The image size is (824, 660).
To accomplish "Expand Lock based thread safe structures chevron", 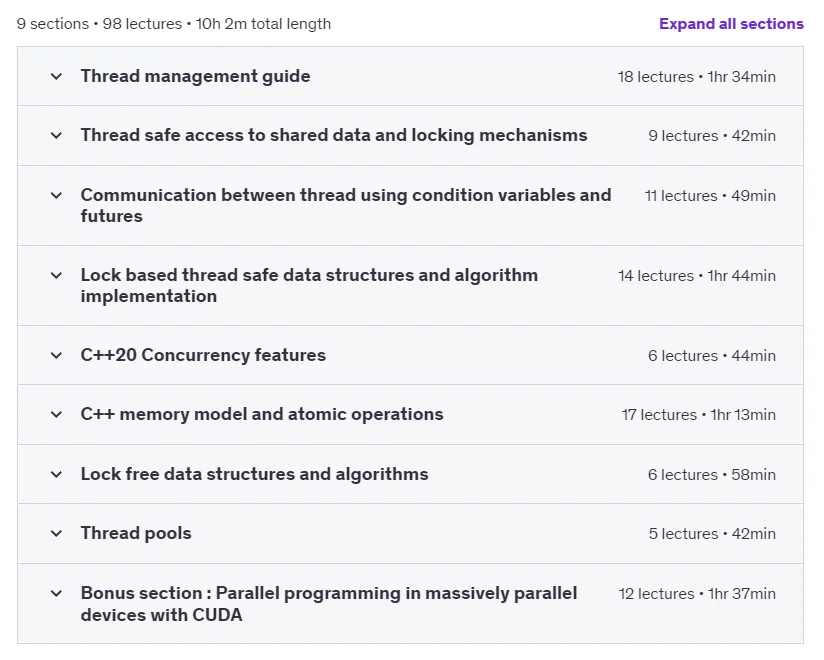I will pos(56,275).
